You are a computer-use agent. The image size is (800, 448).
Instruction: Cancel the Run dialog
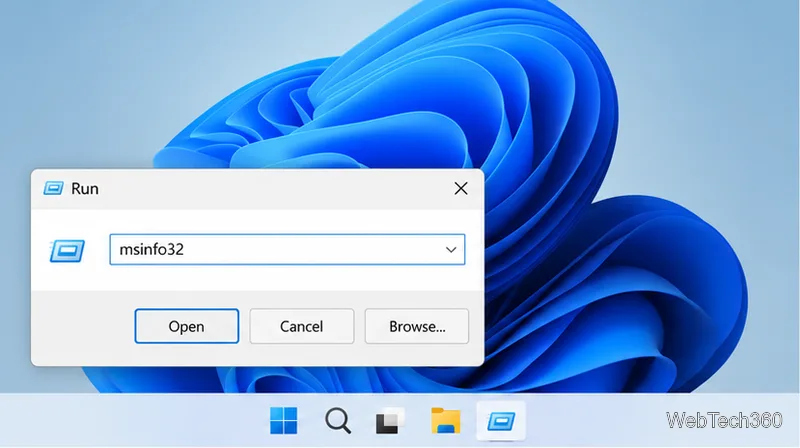coord(302,326)
